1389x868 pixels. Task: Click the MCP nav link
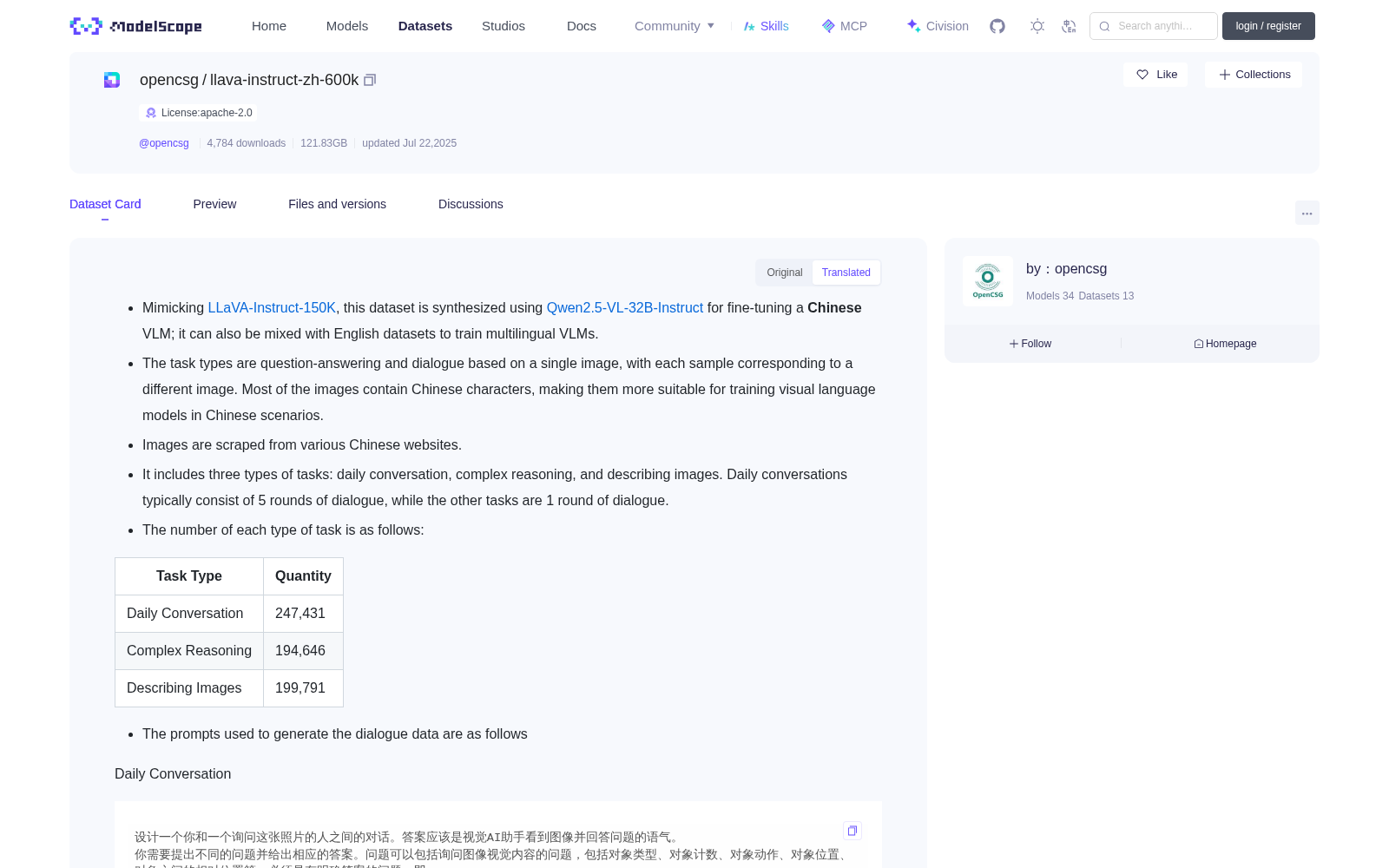click(844, 26)
